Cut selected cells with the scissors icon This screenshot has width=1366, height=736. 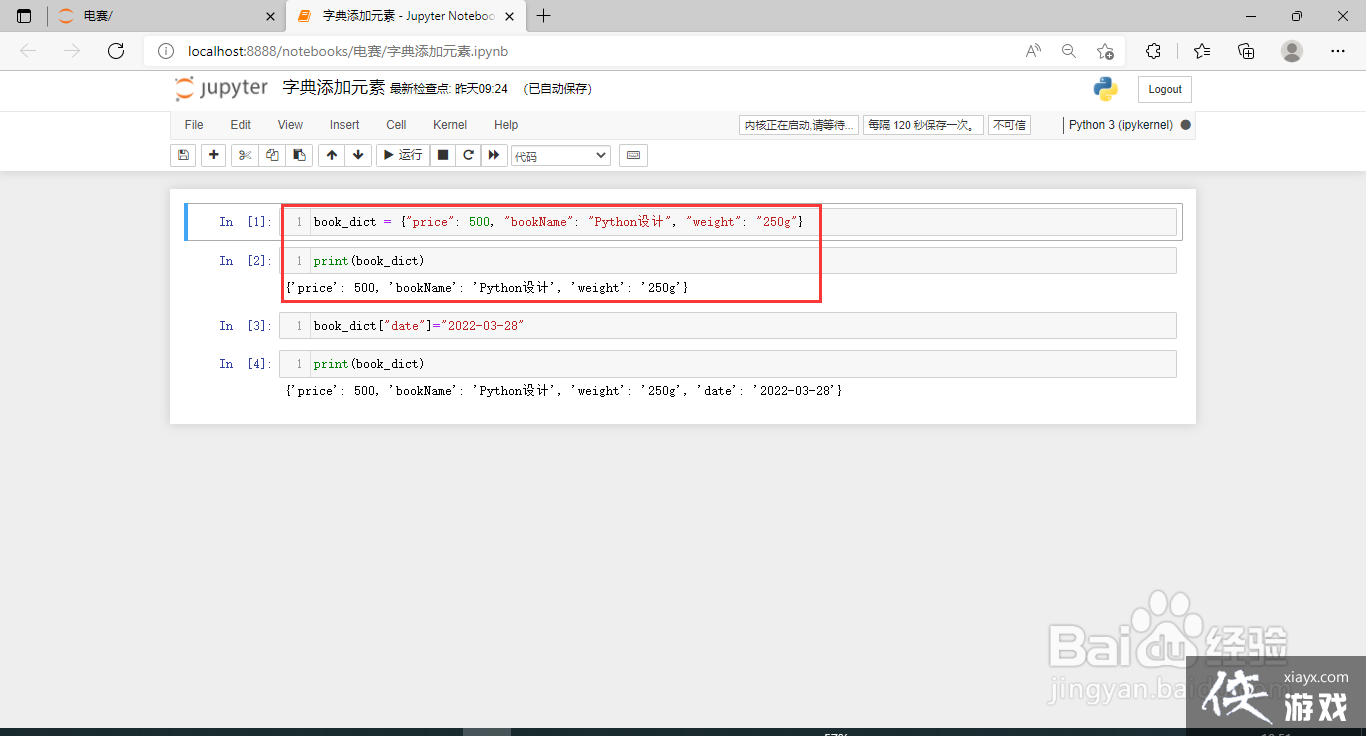coord(245,155)
